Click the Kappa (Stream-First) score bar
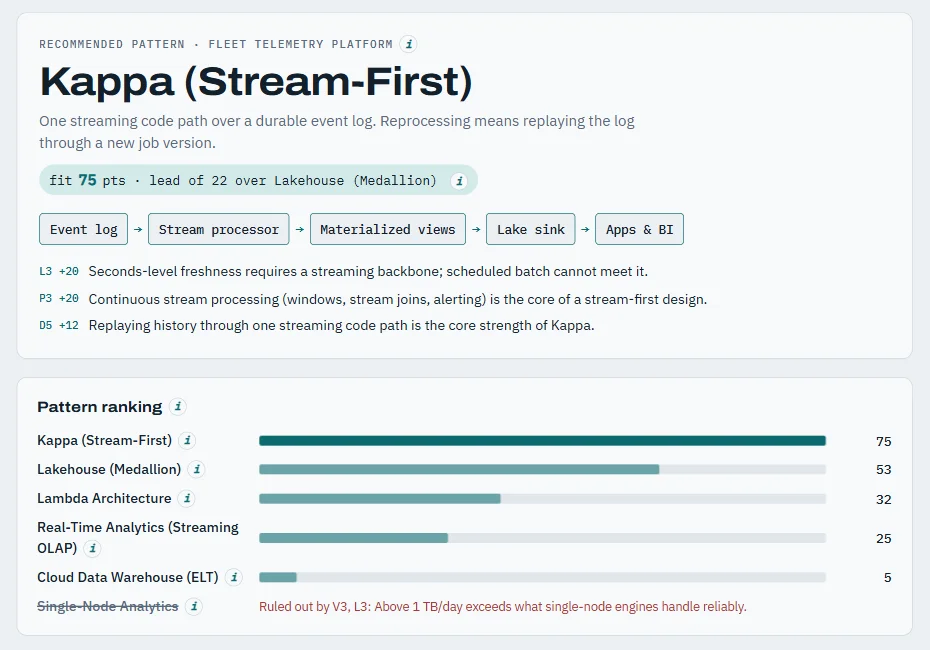 click(x=542, y=441)
